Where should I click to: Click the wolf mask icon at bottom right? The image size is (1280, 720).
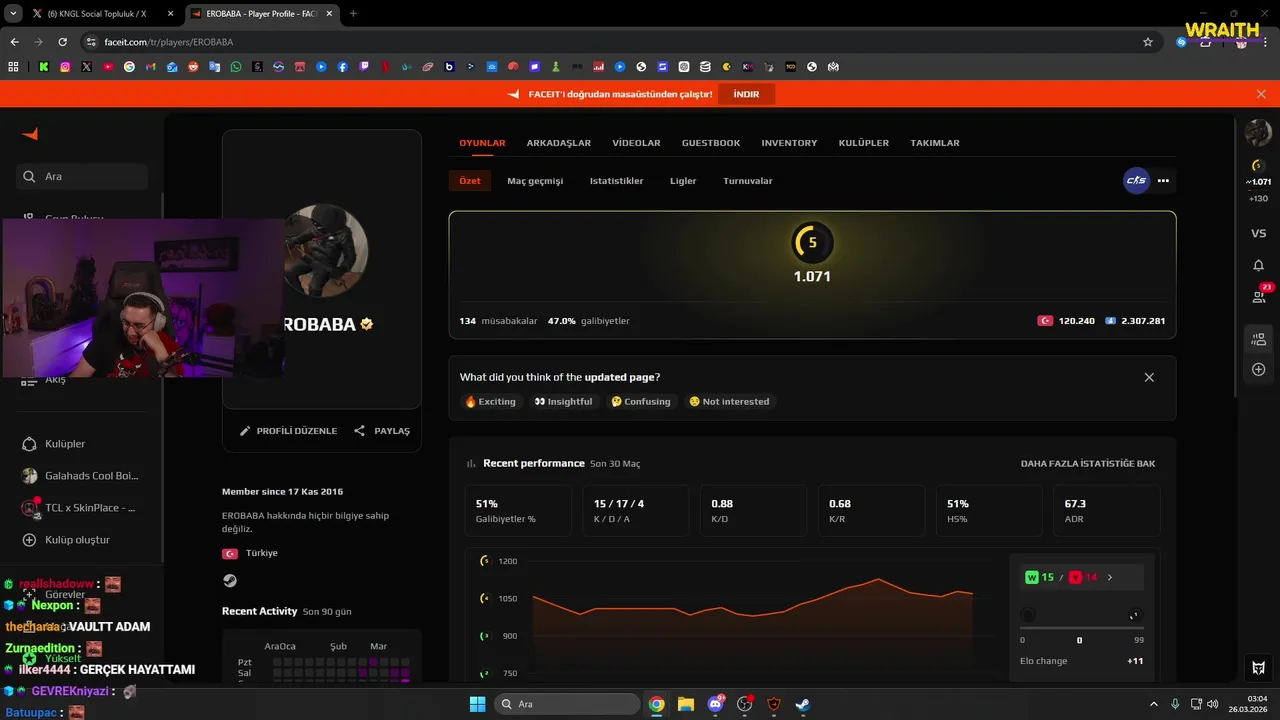tap(1258, 668)
